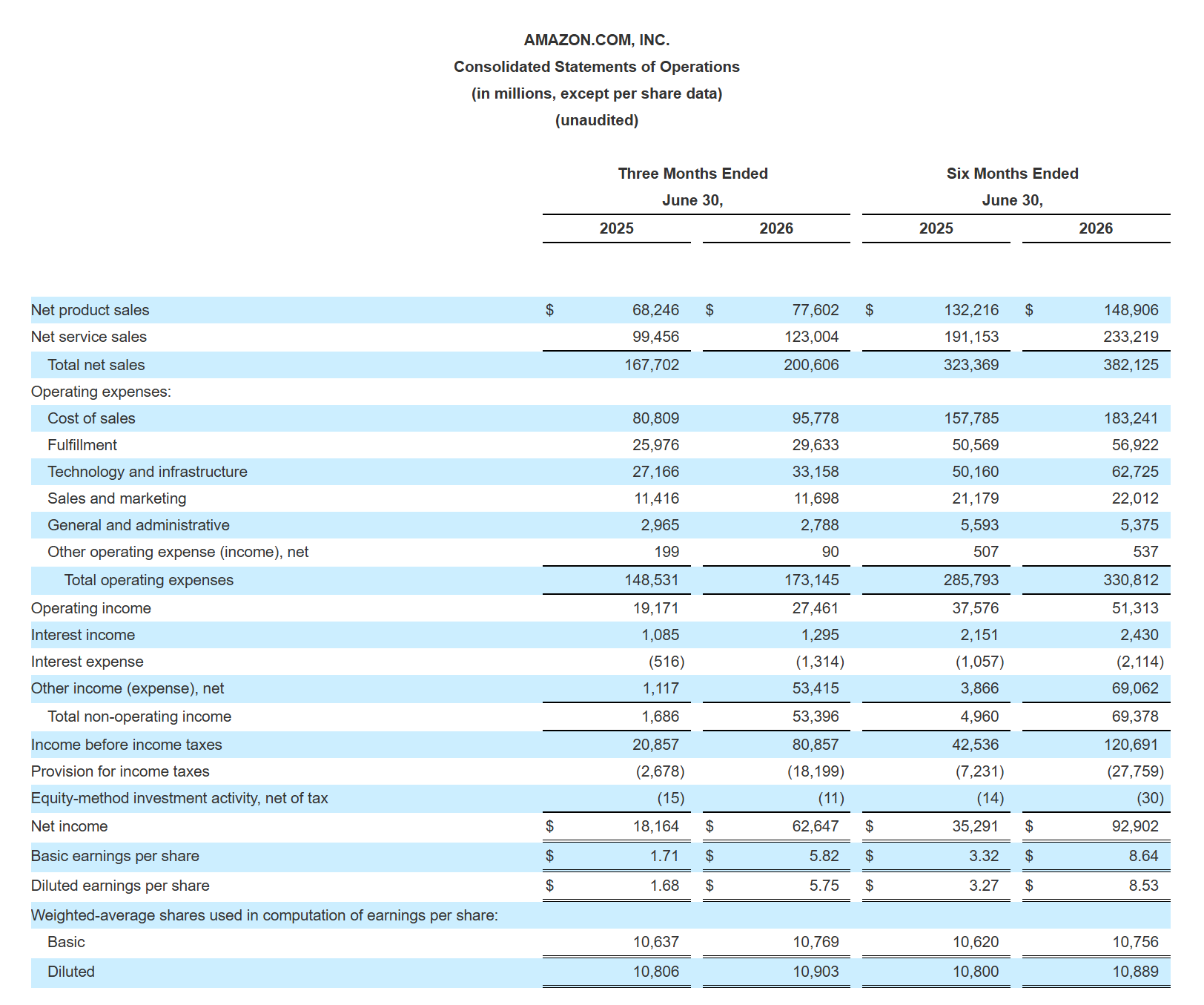Select the net service sales value 123,004
The image size is (1204, 1005).
point(812,337)
